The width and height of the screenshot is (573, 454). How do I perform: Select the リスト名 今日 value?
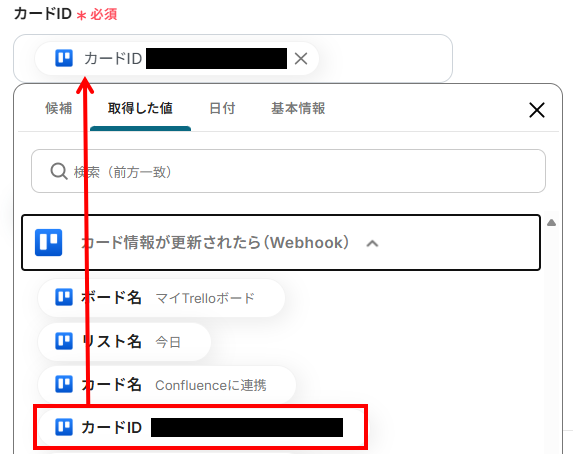point(124,341)
